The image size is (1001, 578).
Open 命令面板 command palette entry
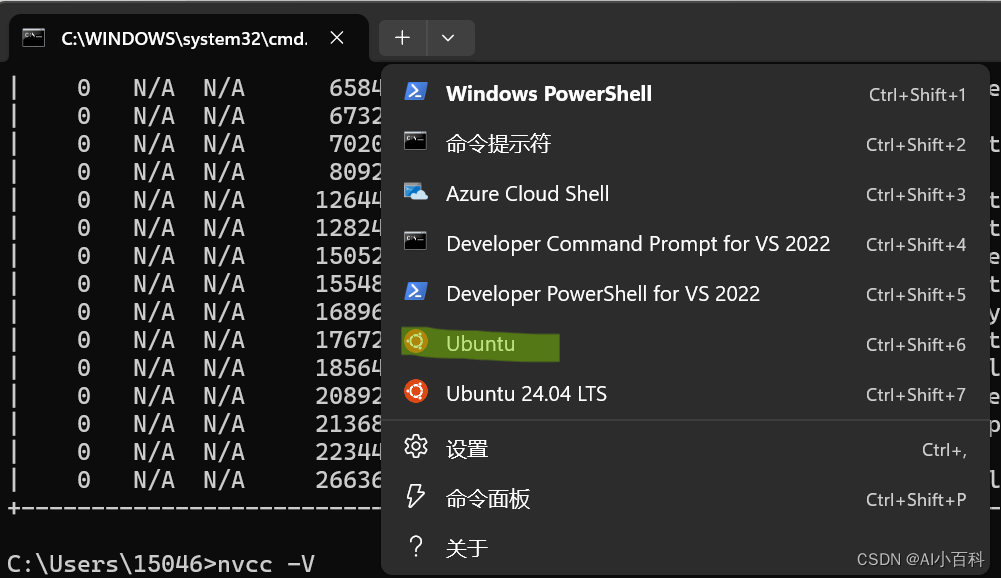coord(488,499)
